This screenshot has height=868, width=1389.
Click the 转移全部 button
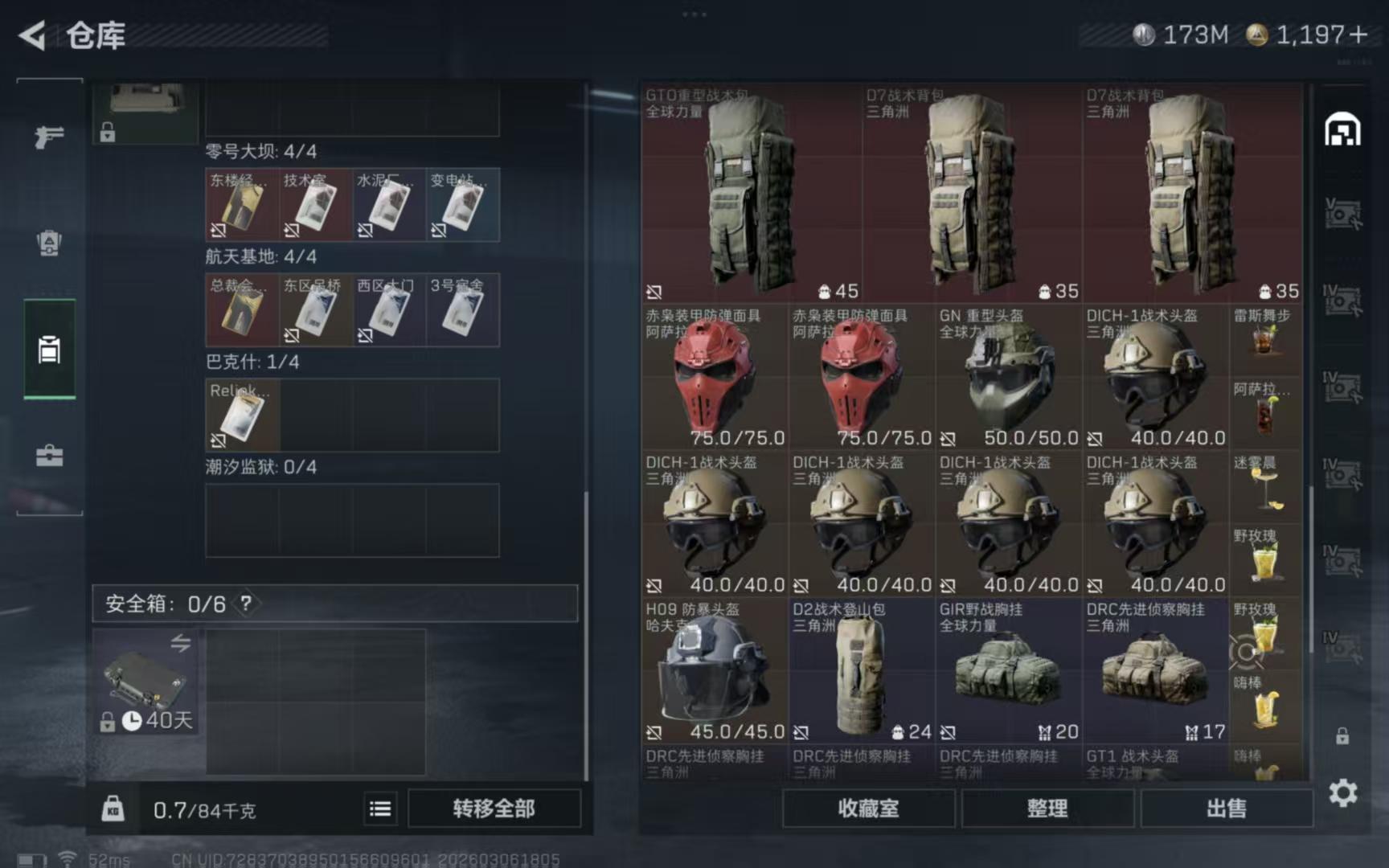click(494, 809)
